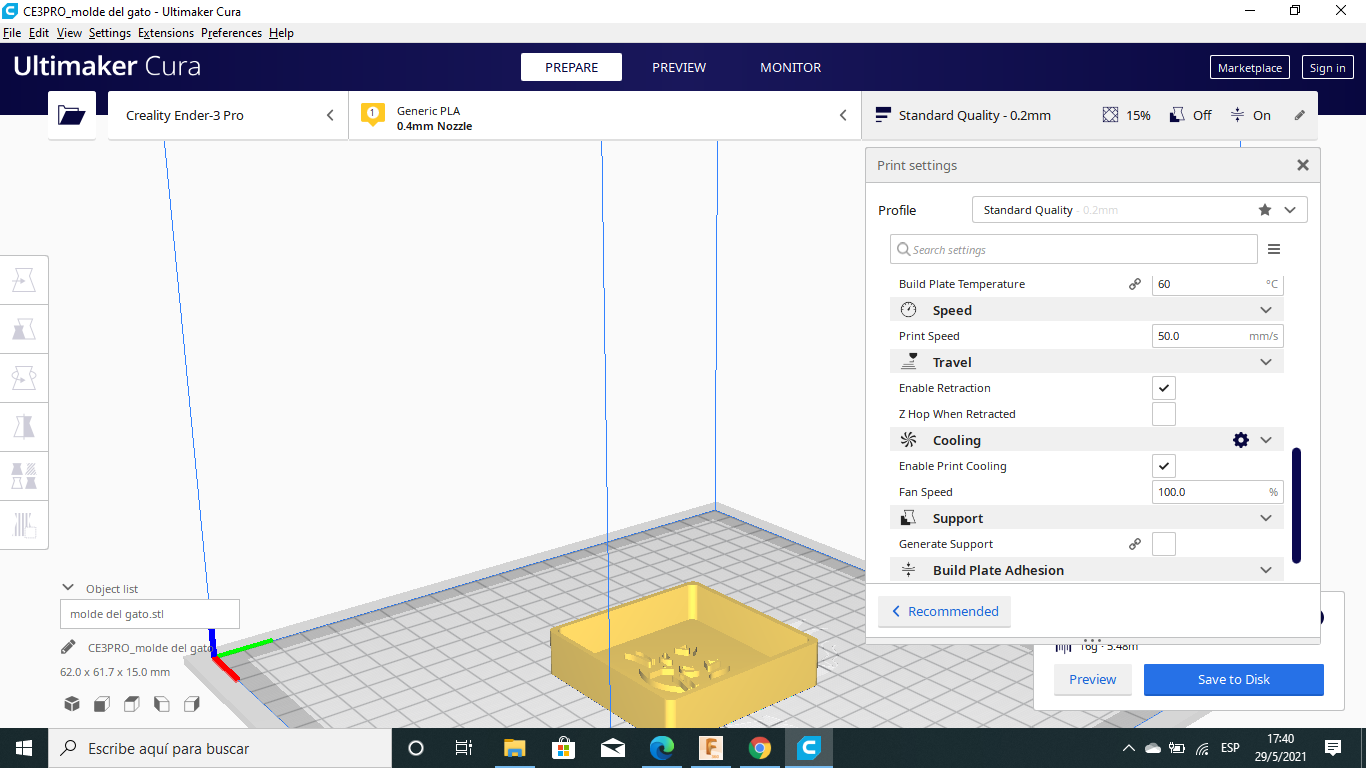
Task: Click the Fan Speed value field
Action: pos(1217,492)
